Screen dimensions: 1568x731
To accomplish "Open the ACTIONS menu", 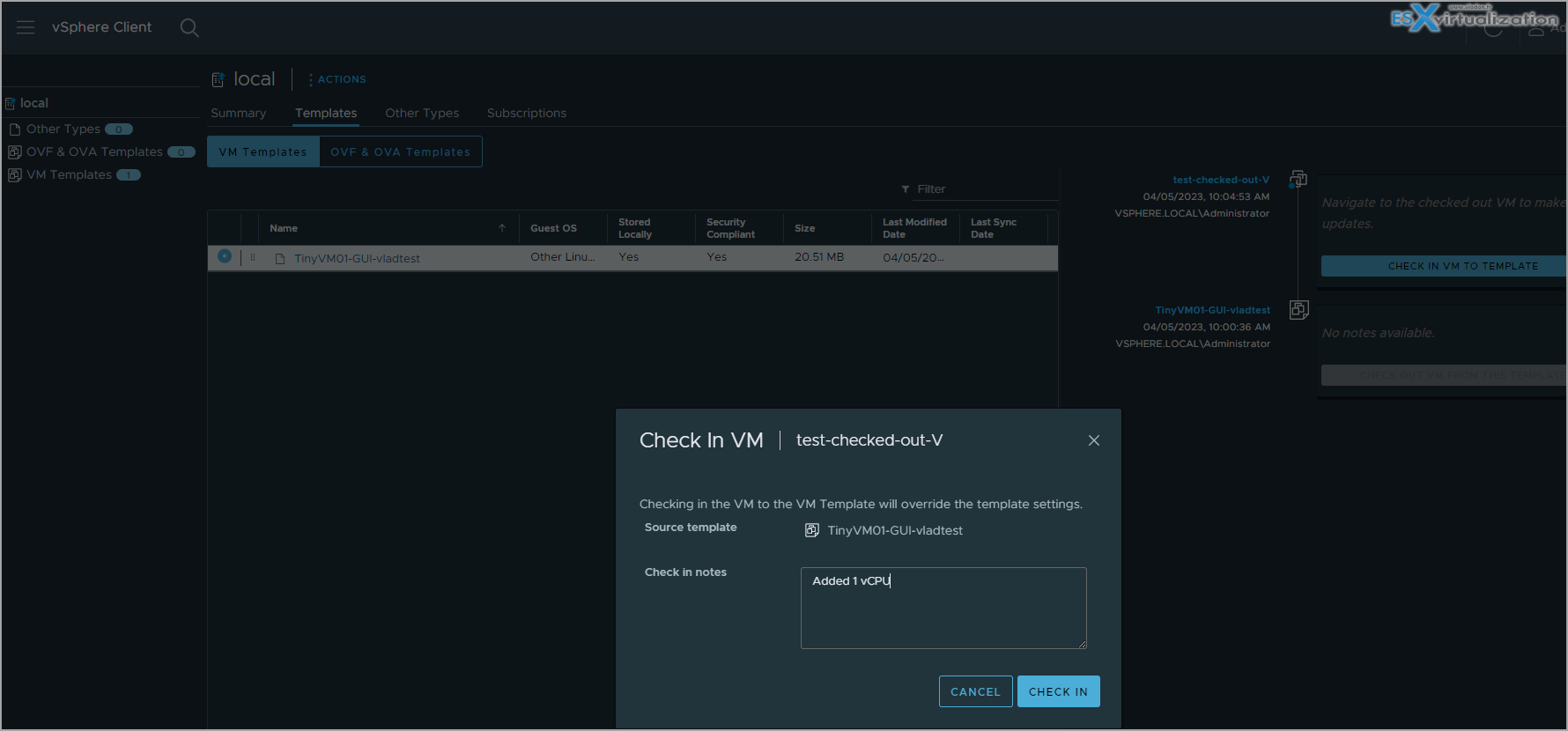I will click(x=337, y=79).
